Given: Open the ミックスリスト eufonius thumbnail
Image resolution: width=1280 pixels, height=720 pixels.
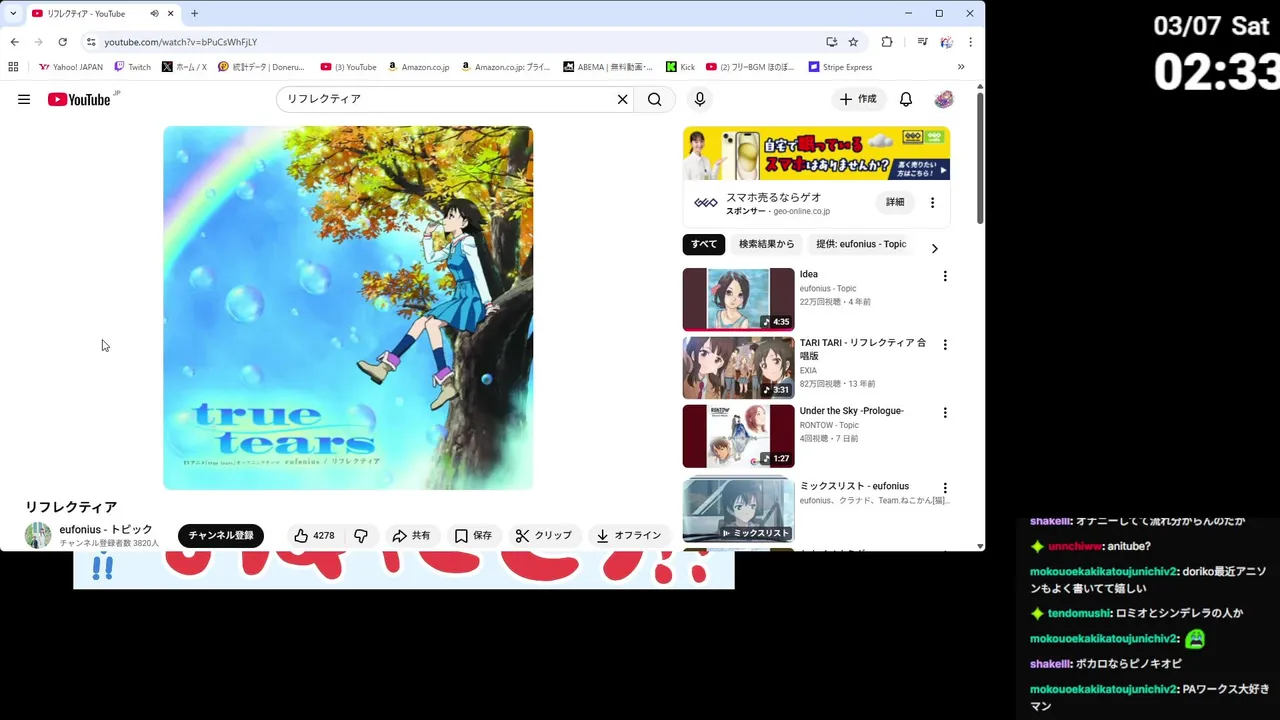Looking at the screenshot, I should 739,510.
